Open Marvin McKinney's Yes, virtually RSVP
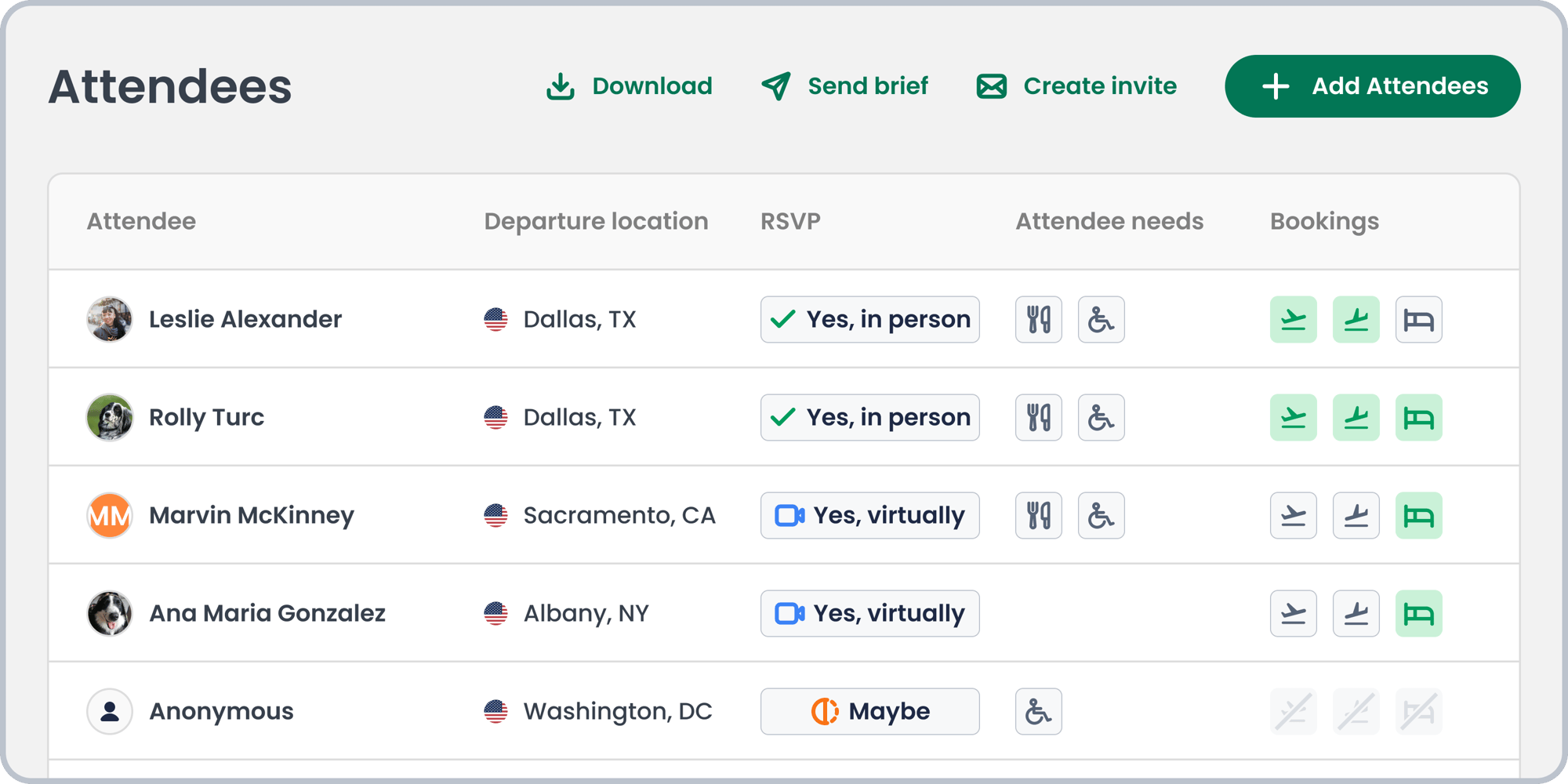This screenshot has height=784, width=1568. (x=869, y=515)
